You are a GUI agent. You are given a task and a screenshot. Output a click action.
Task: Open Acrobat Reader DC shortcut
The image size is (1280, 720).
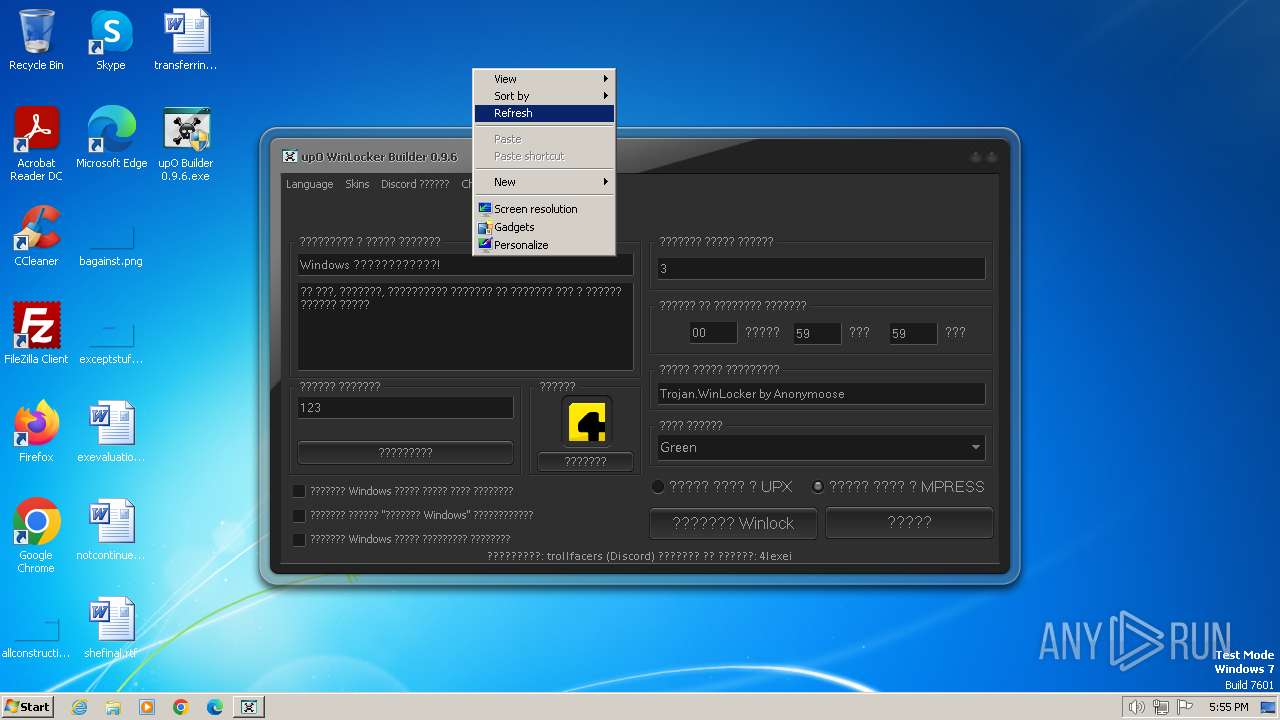36,144
